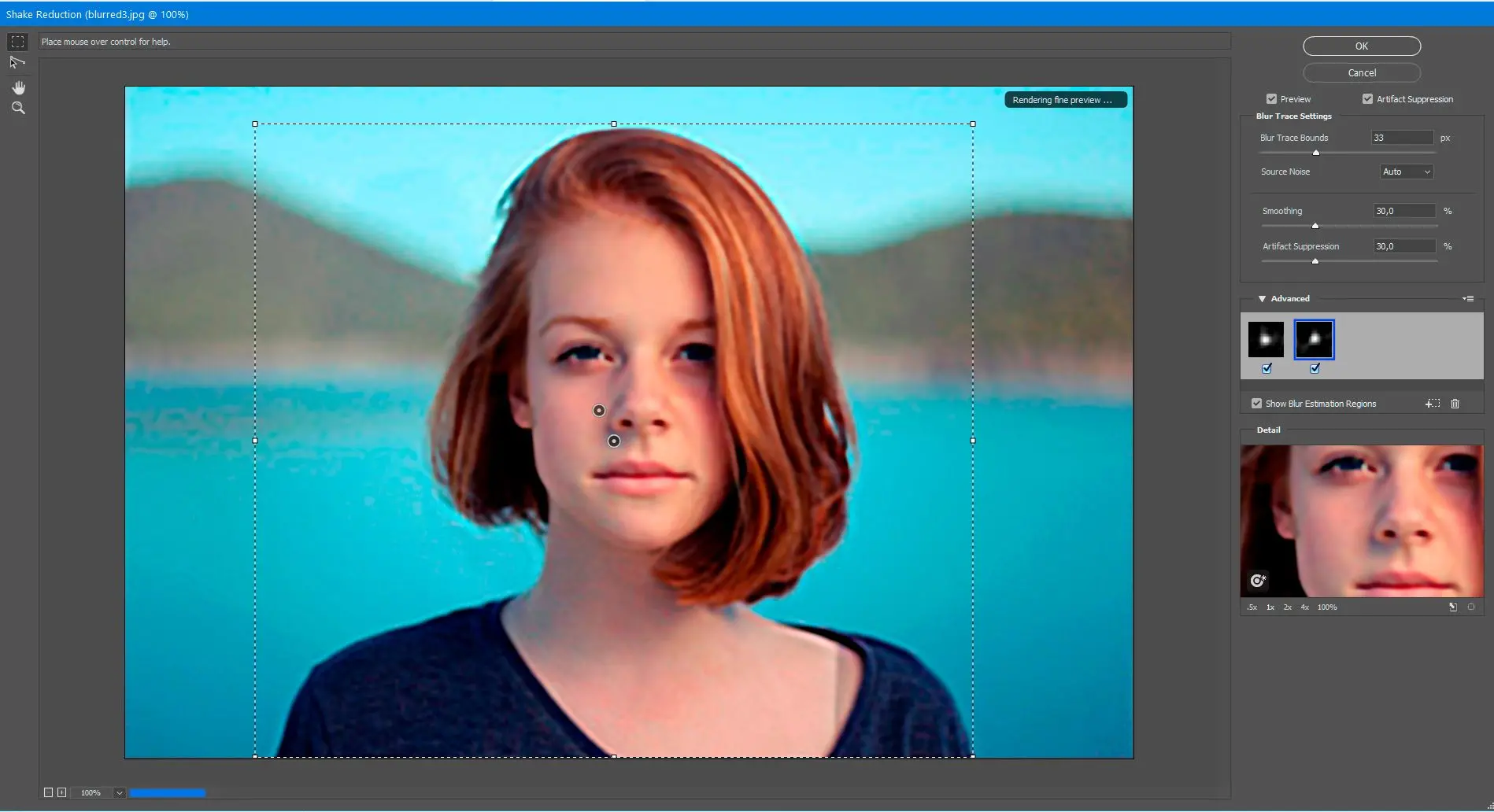Viewport: 1494px width, 812px height.
Task: Set Detail loupe zoom to 2x
Action: [x=1287, y=607]
